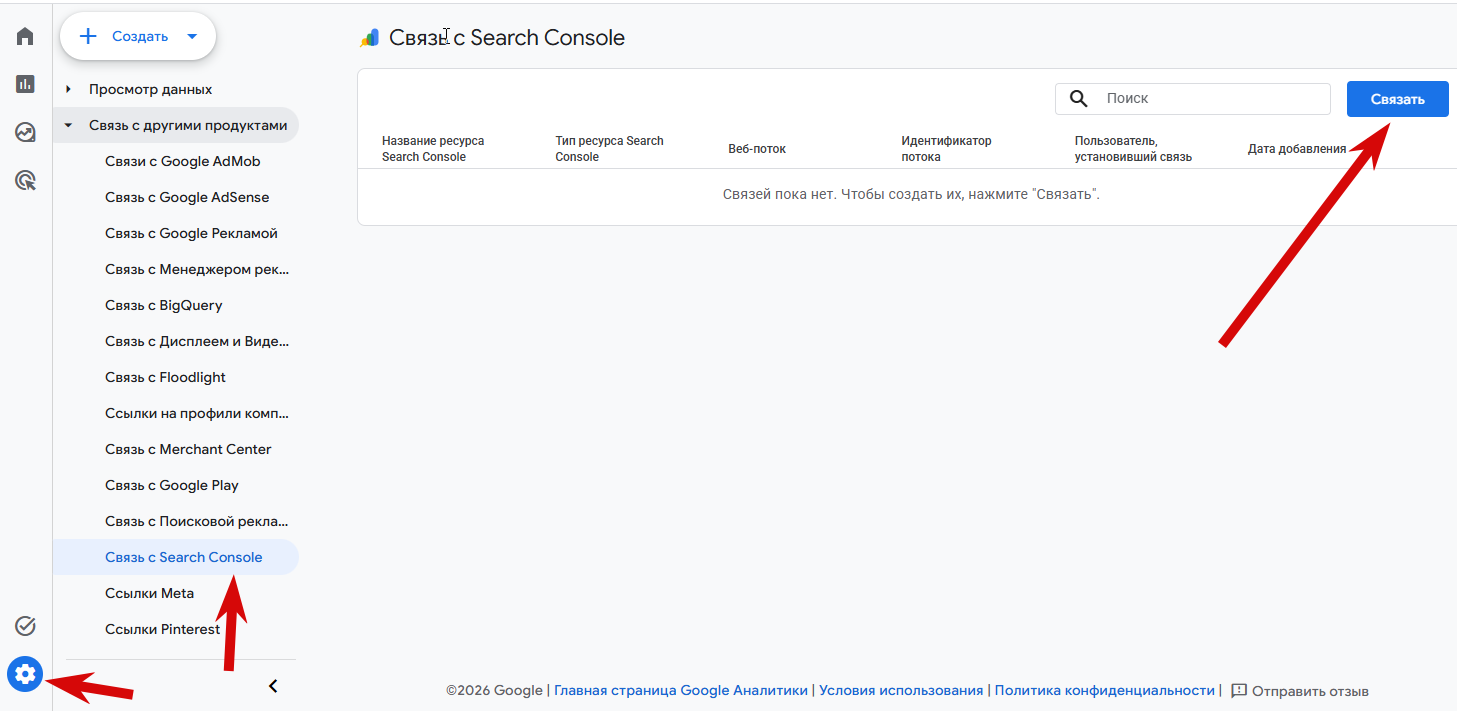This screenshot has width=1457, height=711.
Task: Click the plus icon in Создать button
Action: pos(88,36)
